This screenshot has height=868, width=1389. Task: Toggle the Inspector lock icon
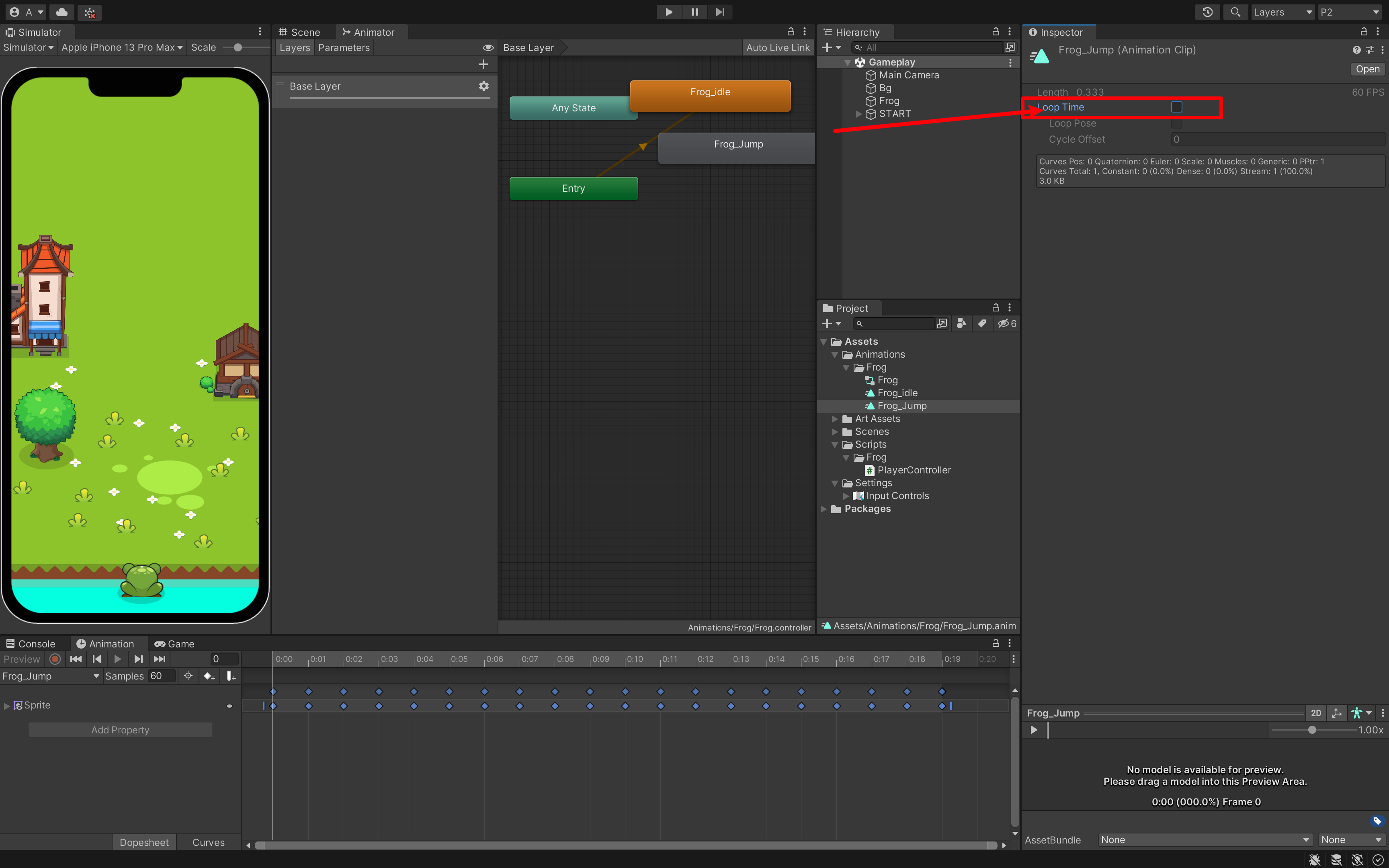[x=1364, y=32]
